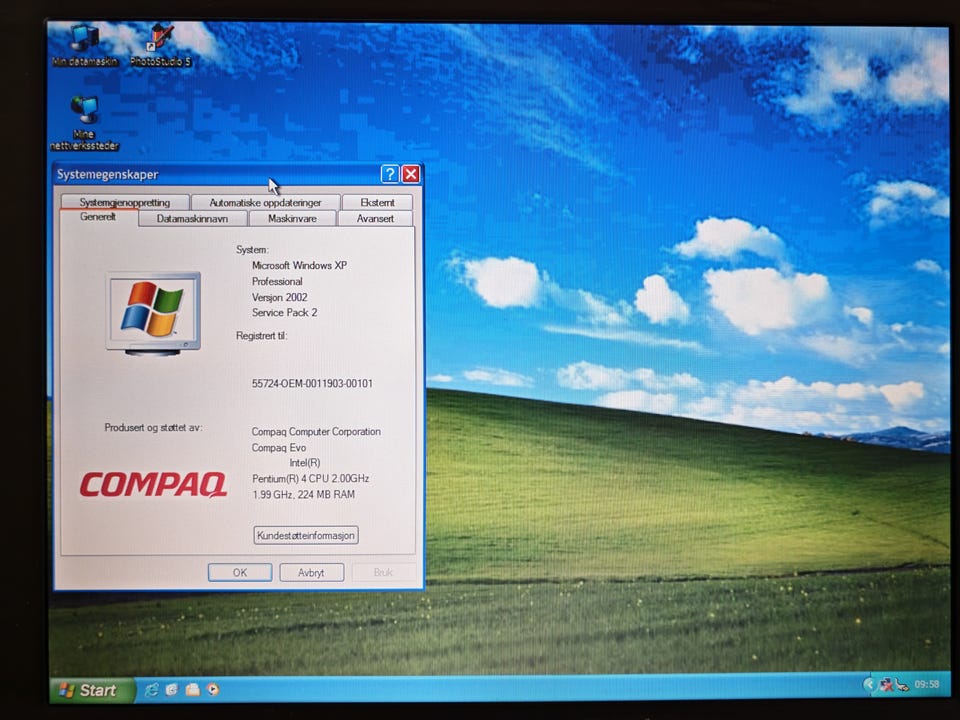
Task: Click the Safely Remove Hardware tray icon
Action: pyautogui.click(x=902, y=684)
